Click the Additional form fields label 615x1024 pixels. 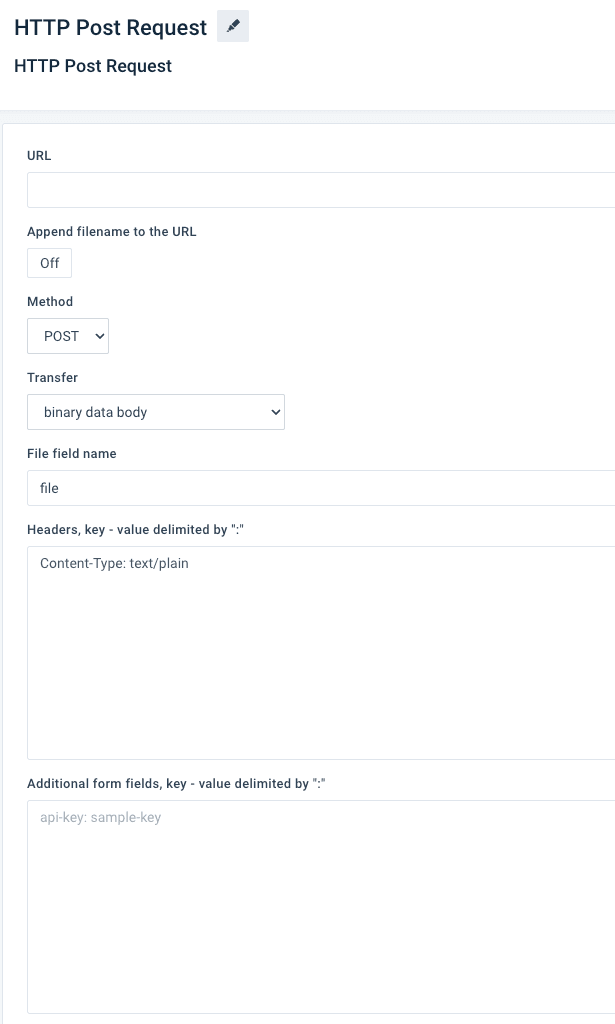click(x=177, y=784)
